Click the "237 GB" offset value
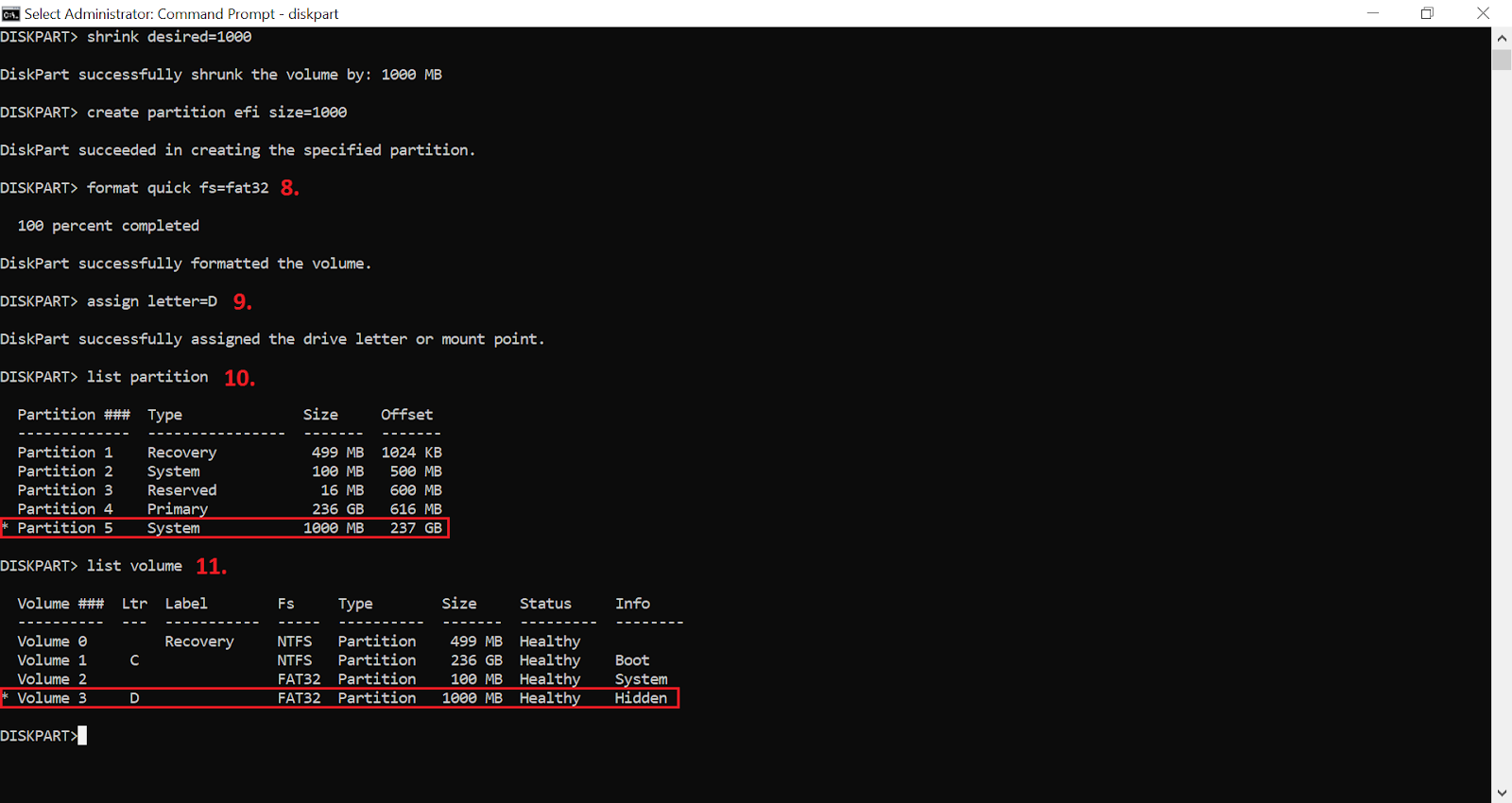 [416, 528]
